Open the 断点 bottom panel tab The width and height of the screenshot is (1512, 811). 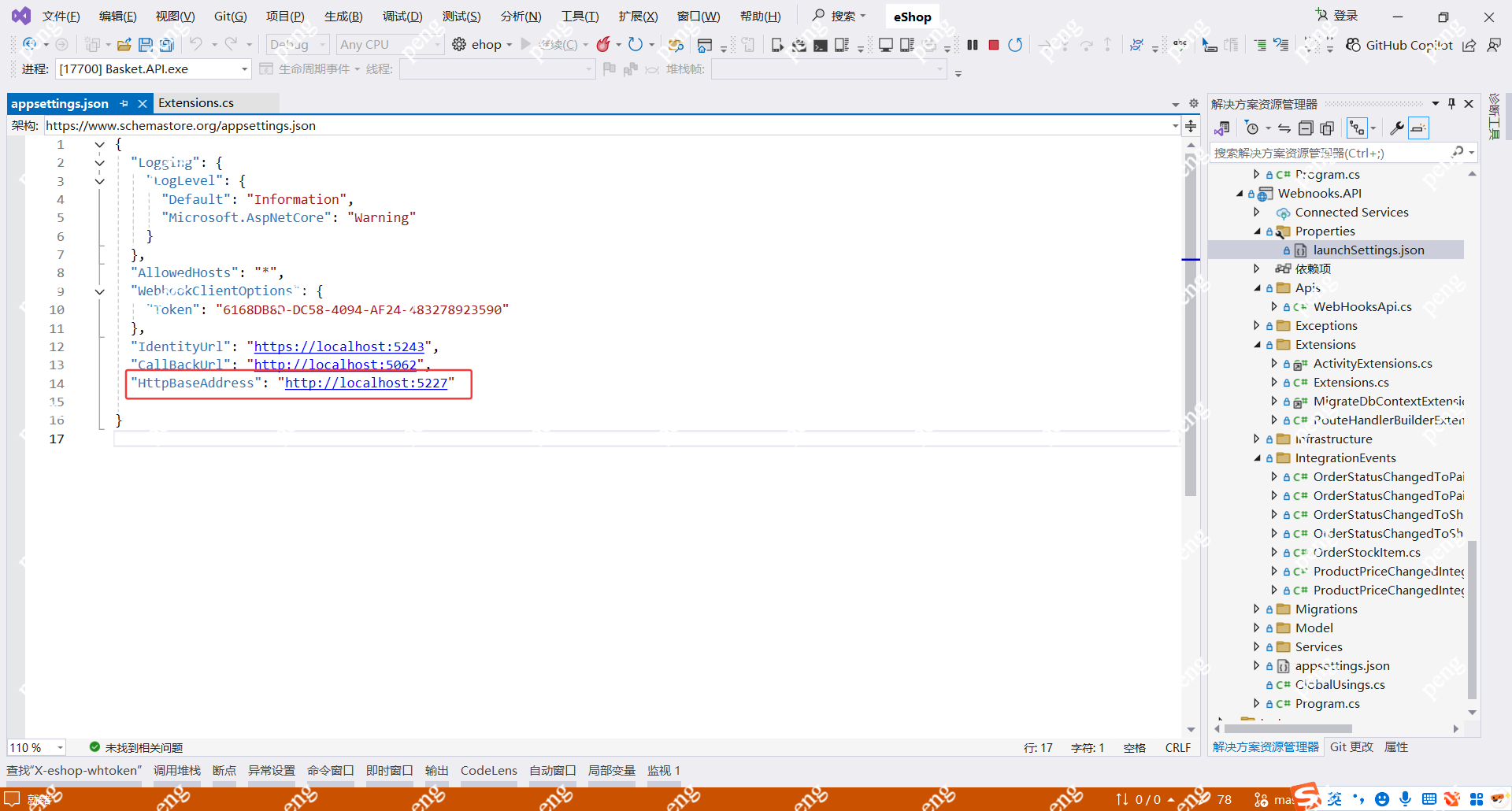coord(224,771)
